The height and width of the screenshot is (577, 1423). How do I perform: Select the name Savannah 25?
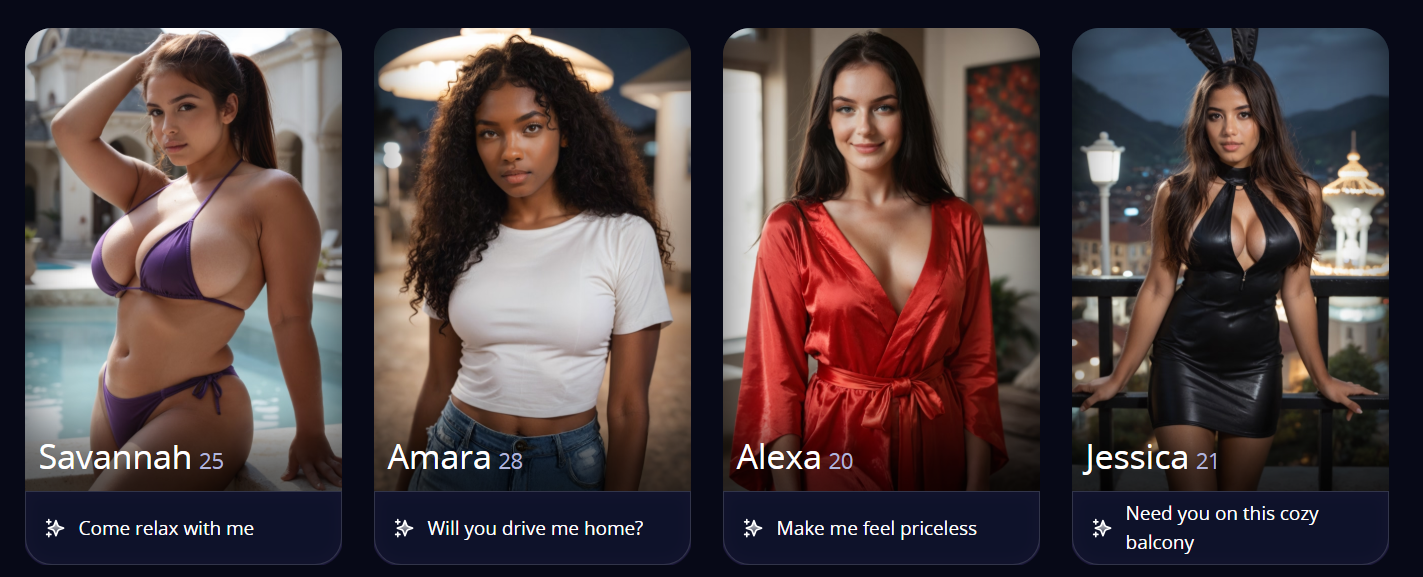131,457
